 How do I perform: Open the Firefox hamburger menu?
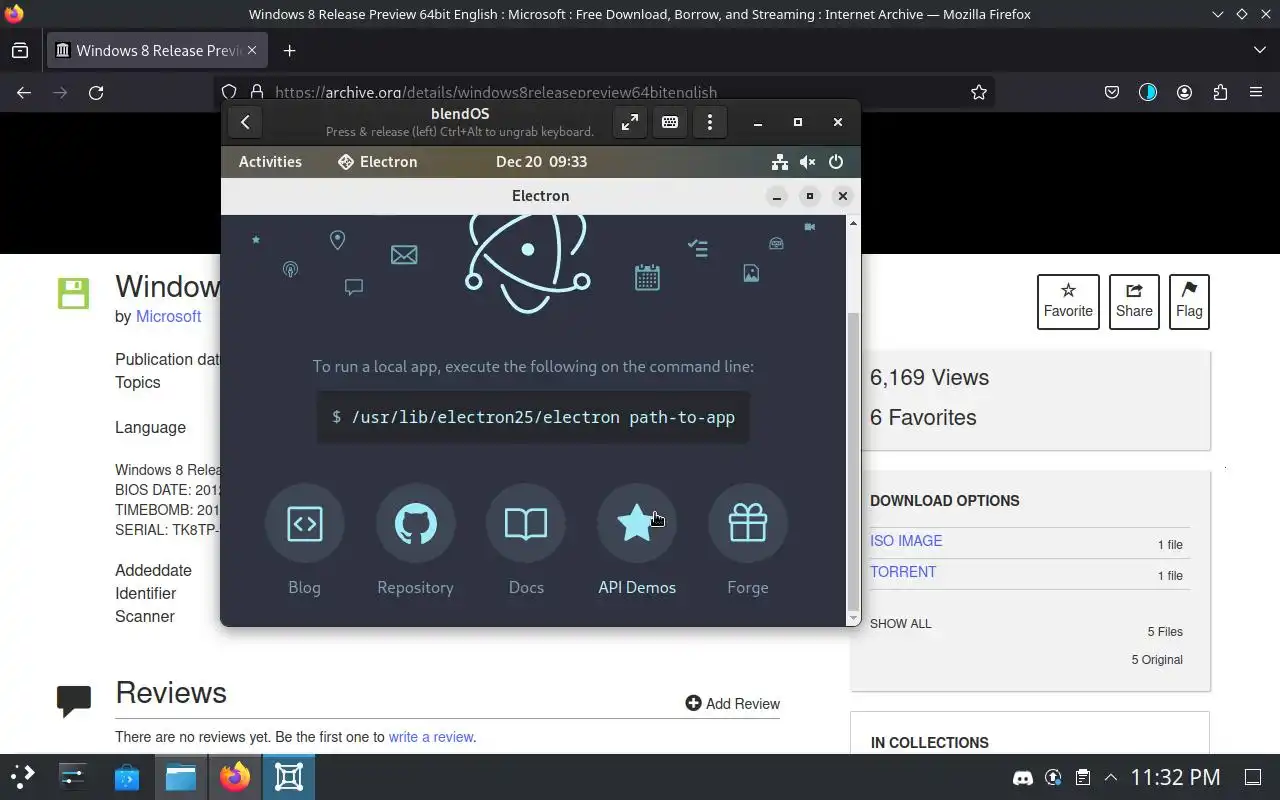tap(1256, 92)
